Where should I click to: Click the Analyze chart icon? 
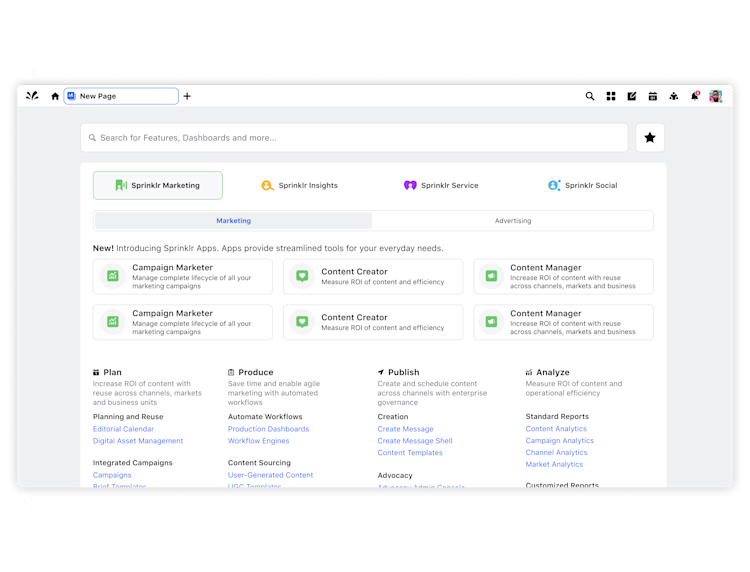pos(529,372)
